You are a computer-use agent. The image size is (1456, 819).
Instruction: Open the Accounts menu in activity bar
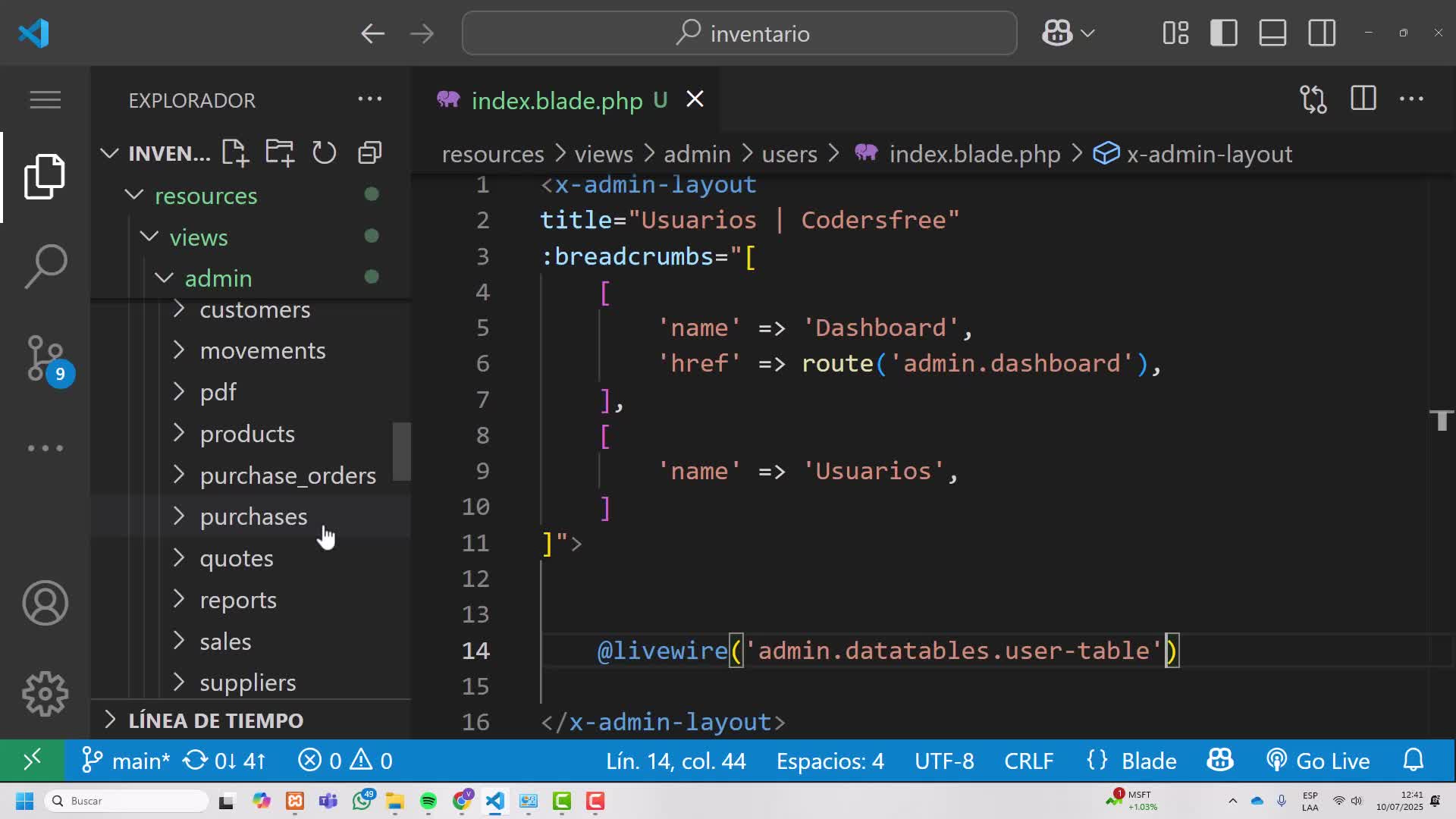[45, 603]
